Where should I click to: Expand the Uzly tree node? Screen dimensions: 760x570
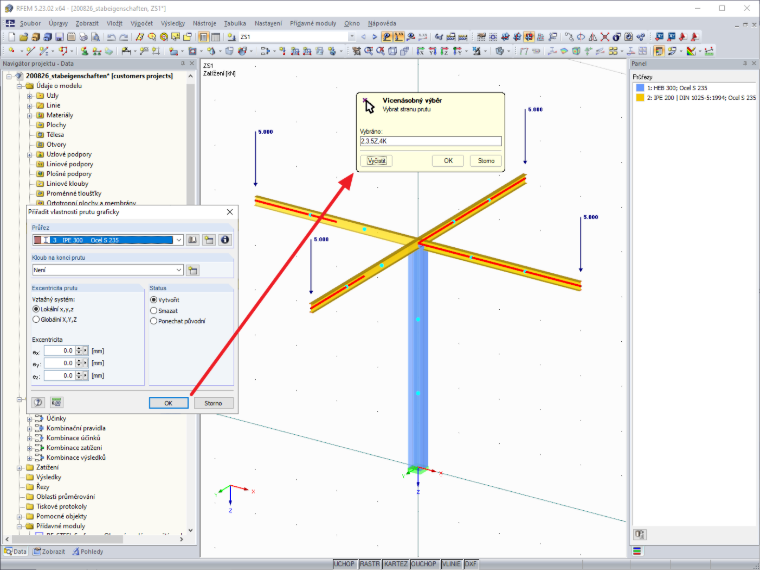coord(30,96)
